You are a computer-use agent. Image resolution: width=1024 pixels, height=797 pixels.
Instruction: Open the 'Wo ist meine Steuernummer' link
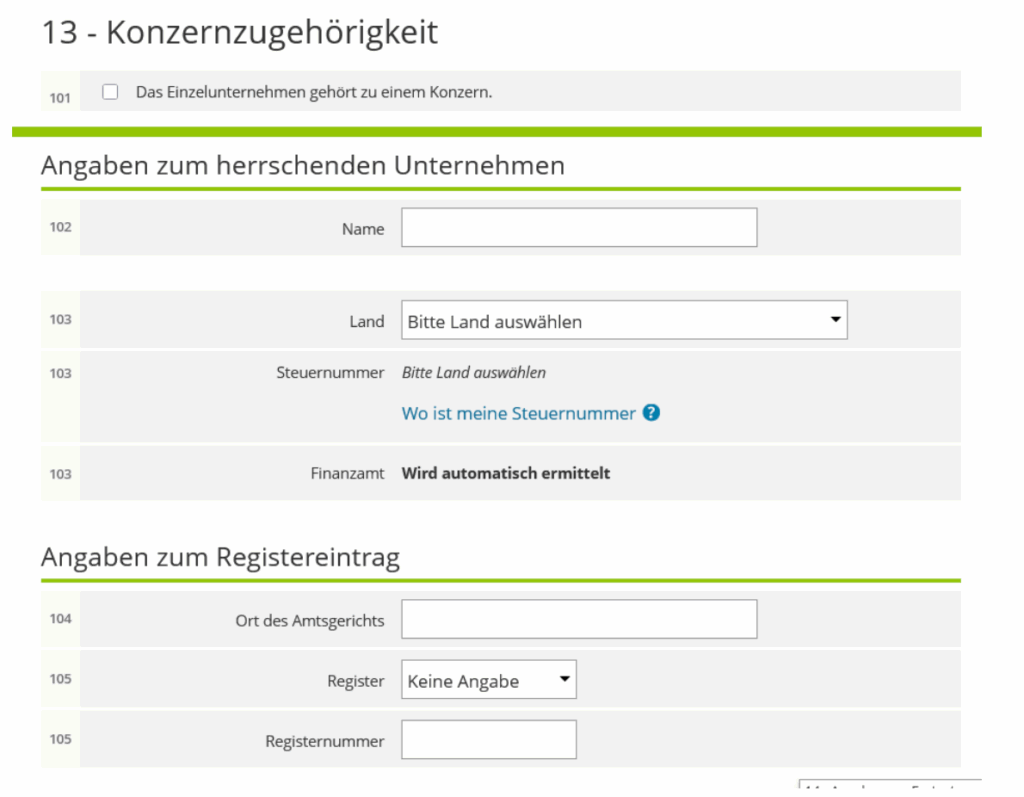(x=518, y=413)
